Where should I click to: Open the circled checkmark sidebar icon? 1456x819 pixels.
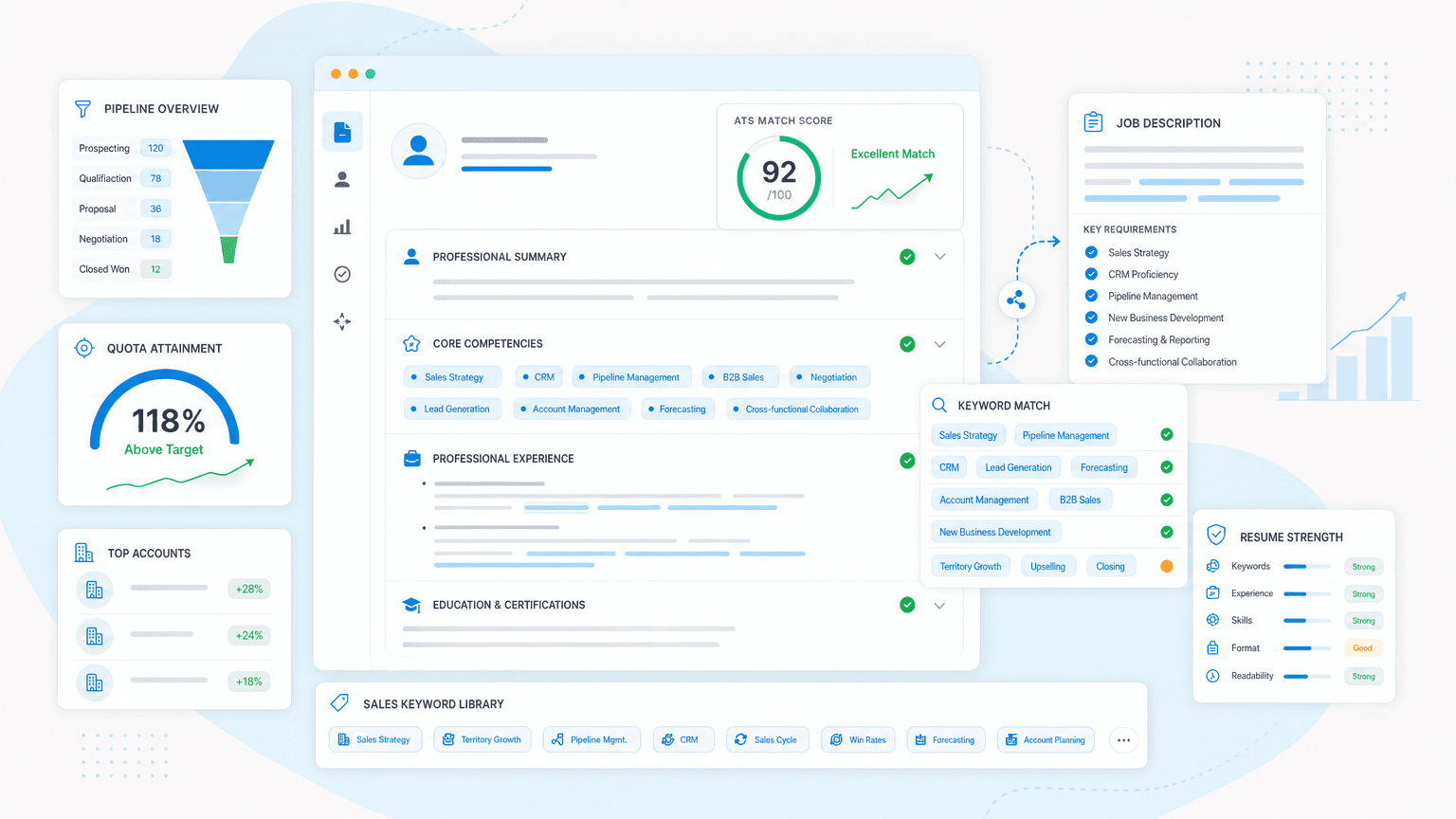(342, 274)
